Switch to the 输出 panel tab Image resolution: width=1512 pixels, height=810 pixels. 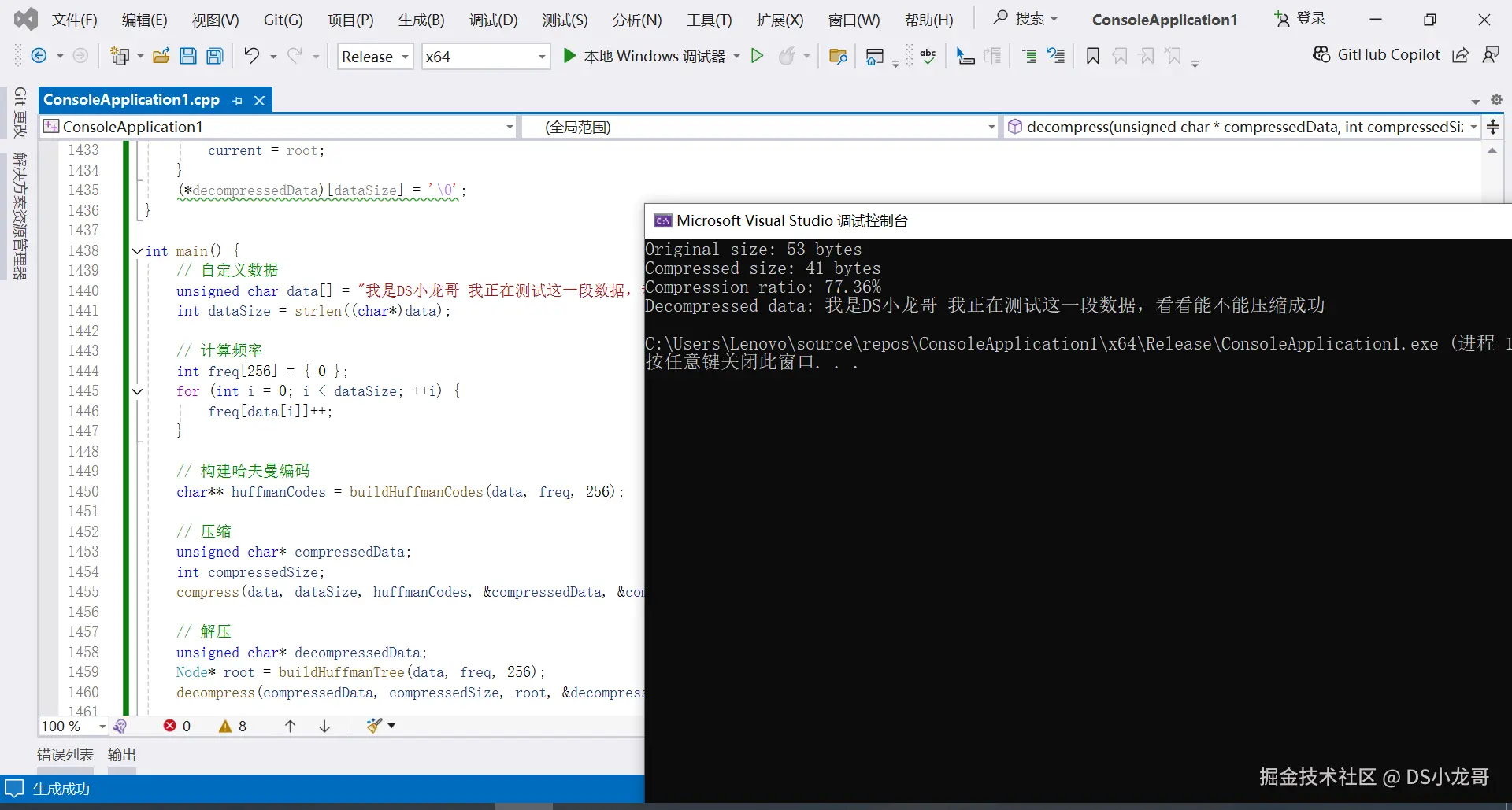tap(120, 754)
